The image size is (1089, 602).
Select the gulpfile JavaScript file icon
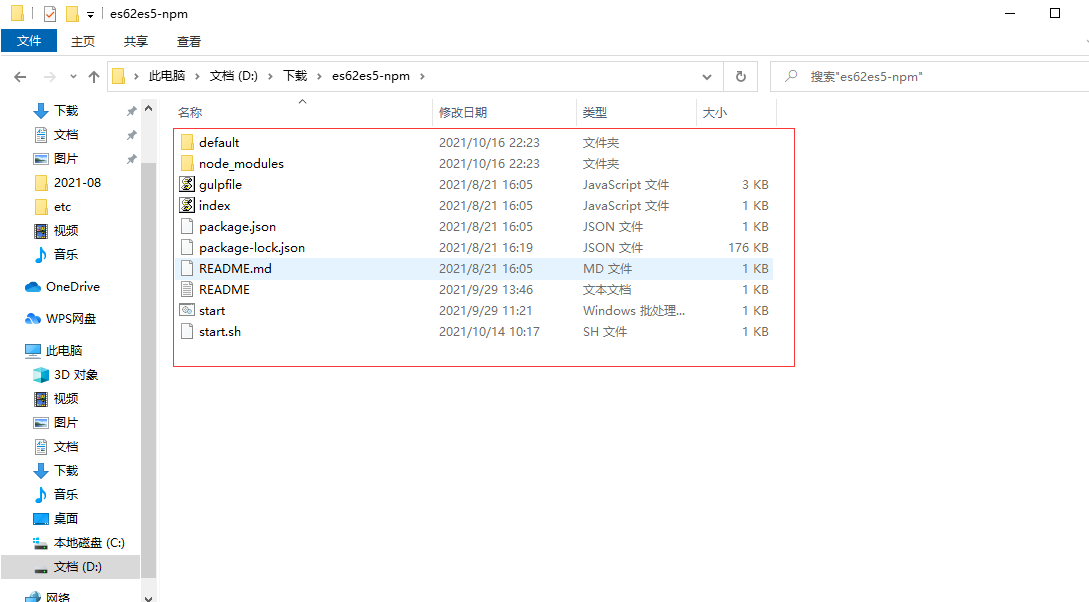coord(186,185)
